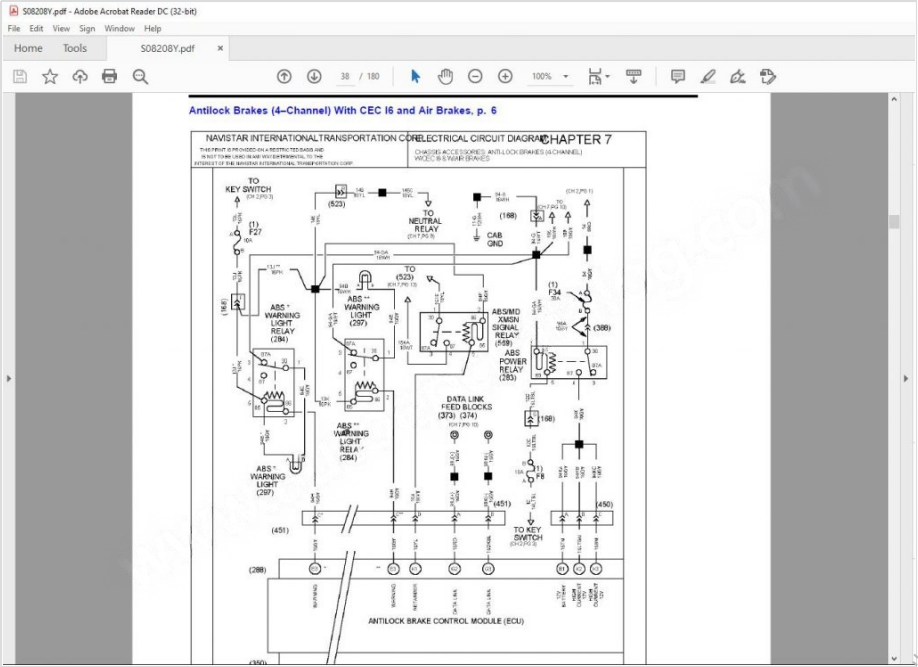Click the vertical scrollbar down arrow

point(895,657)
